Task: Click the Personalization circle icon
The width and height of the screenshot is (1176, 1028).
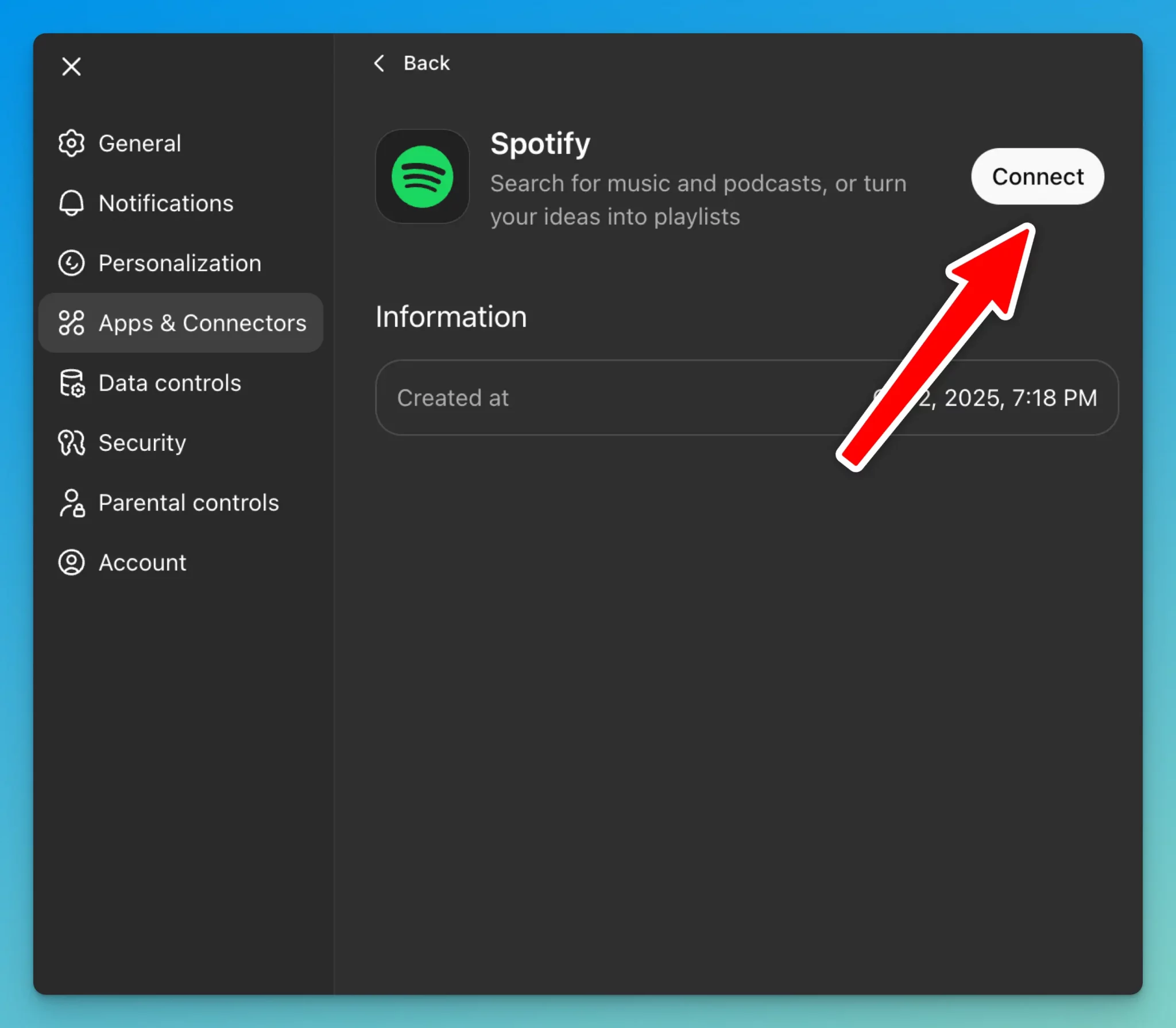Action: [71, 263]
